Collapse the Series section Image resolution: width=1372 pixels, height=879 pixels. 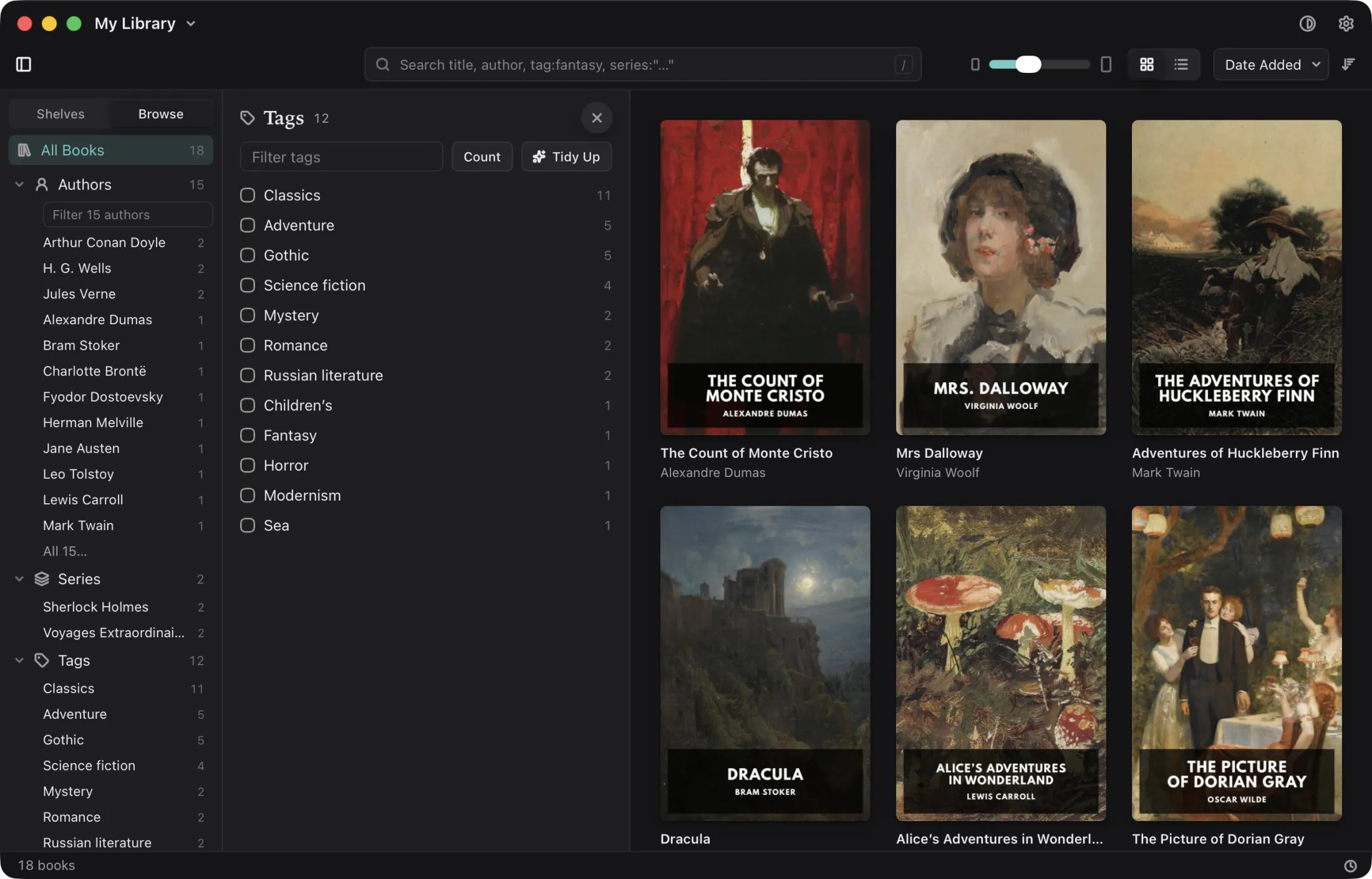point(19,579)
